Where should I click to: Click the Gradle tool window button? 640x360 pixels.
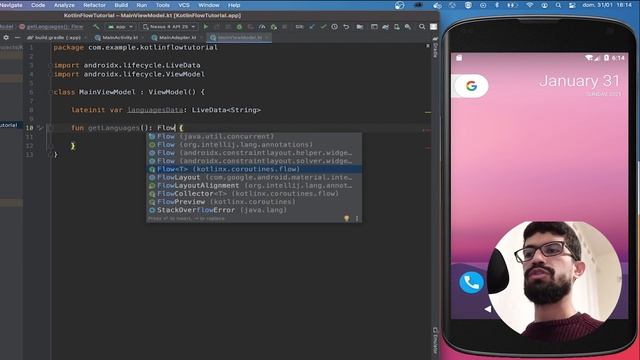435,48
